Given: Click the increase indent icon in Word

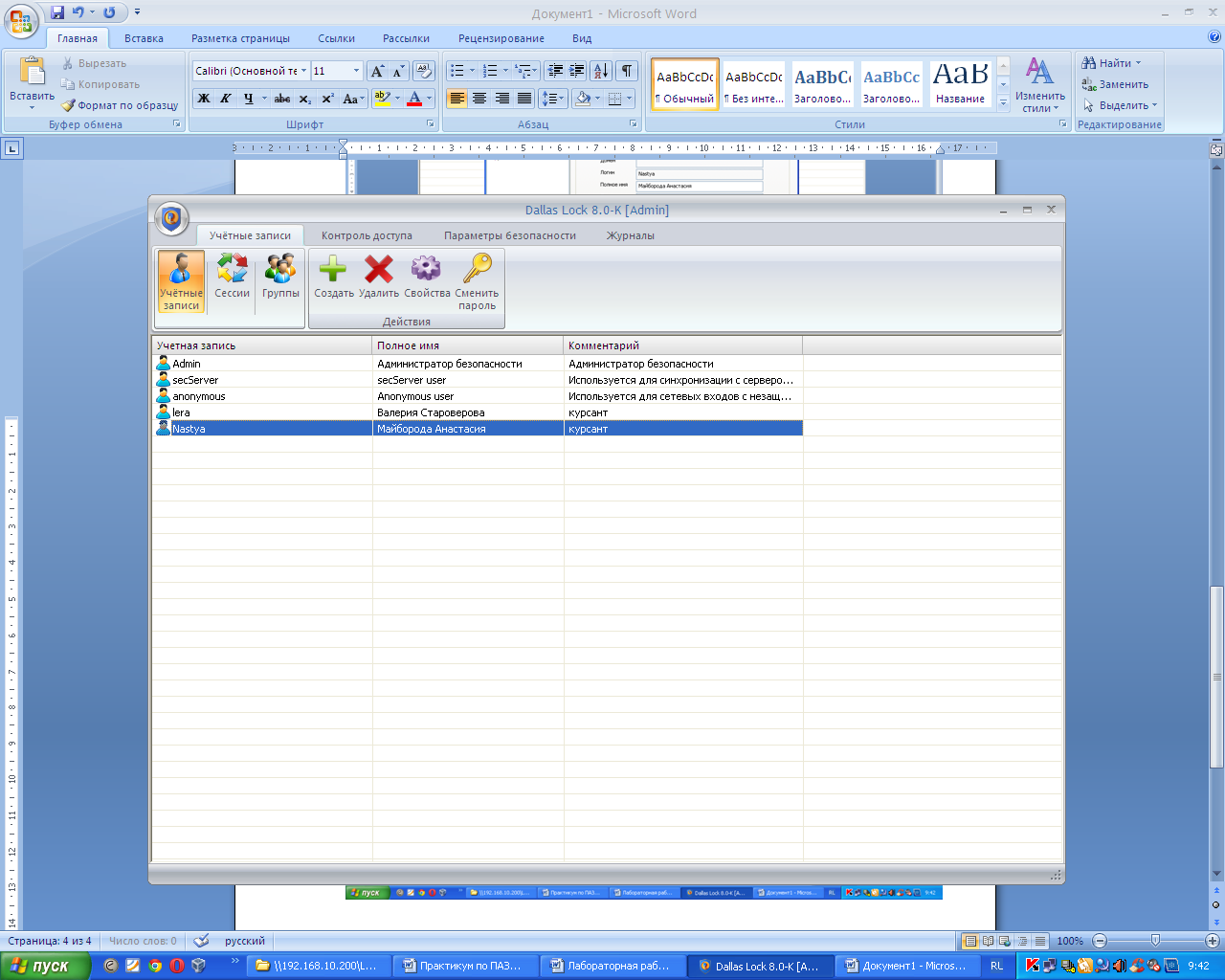Looking at the screenshot, I should [577, 71].
